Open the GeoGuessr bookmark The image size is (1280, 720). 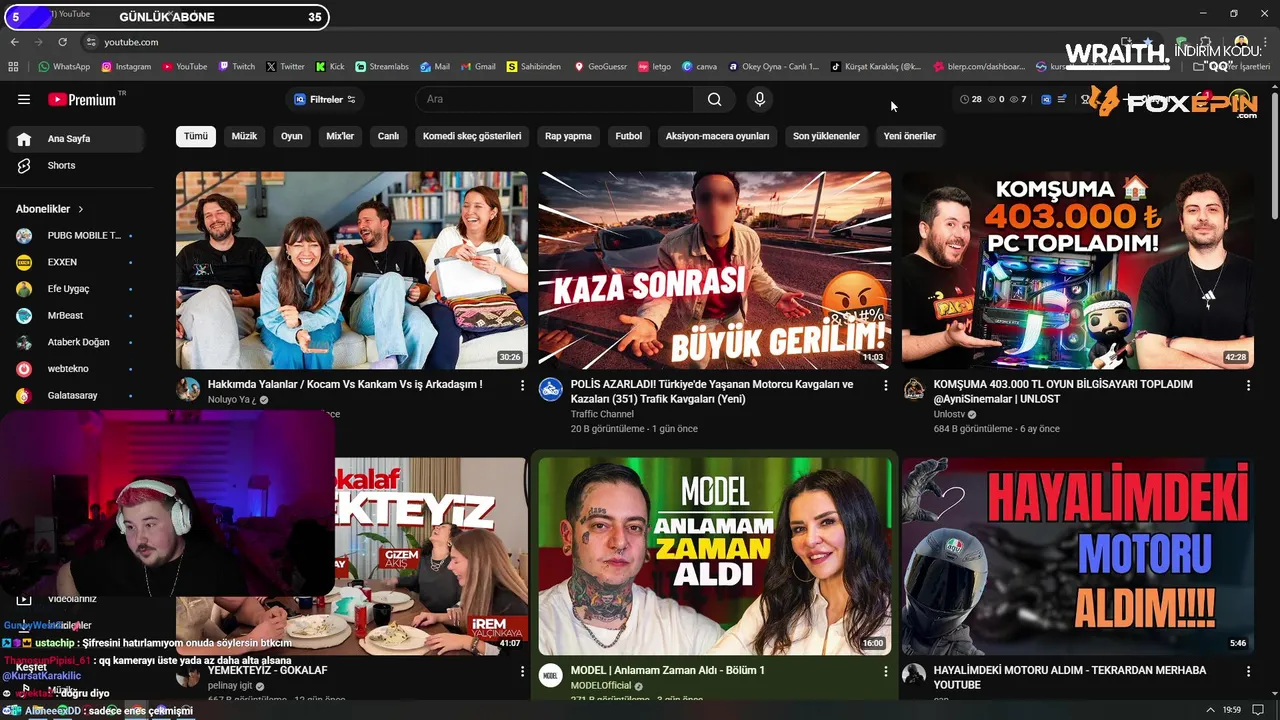tap(600, 67)
